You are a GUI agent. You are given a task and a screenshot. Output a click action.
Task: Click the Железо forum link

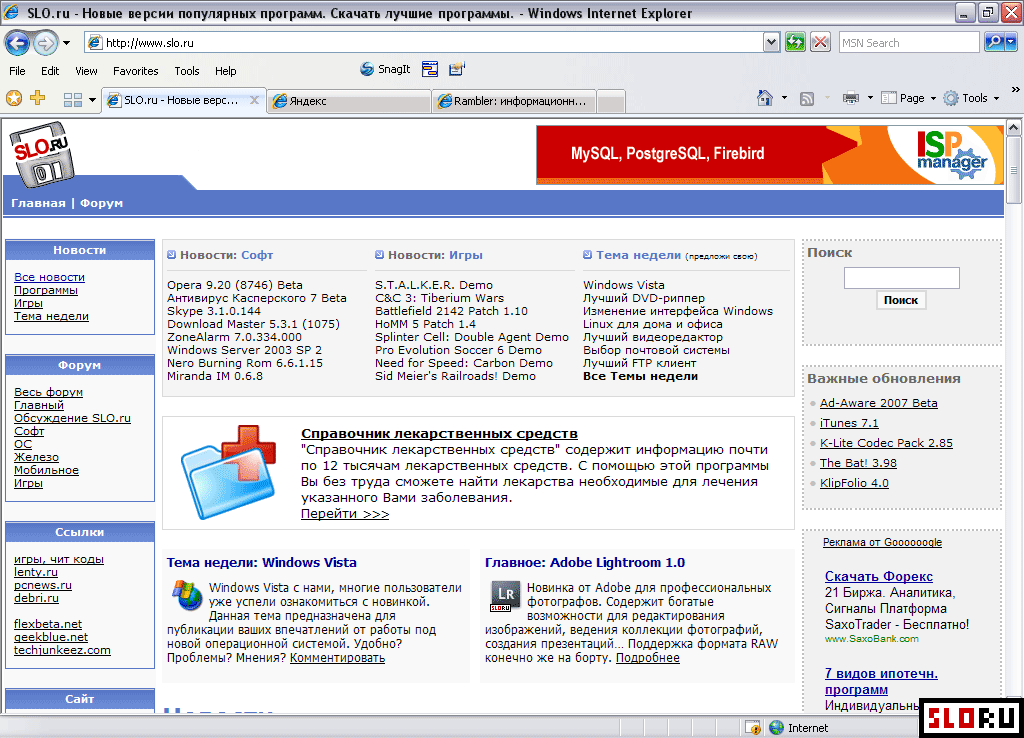point(36,457)
